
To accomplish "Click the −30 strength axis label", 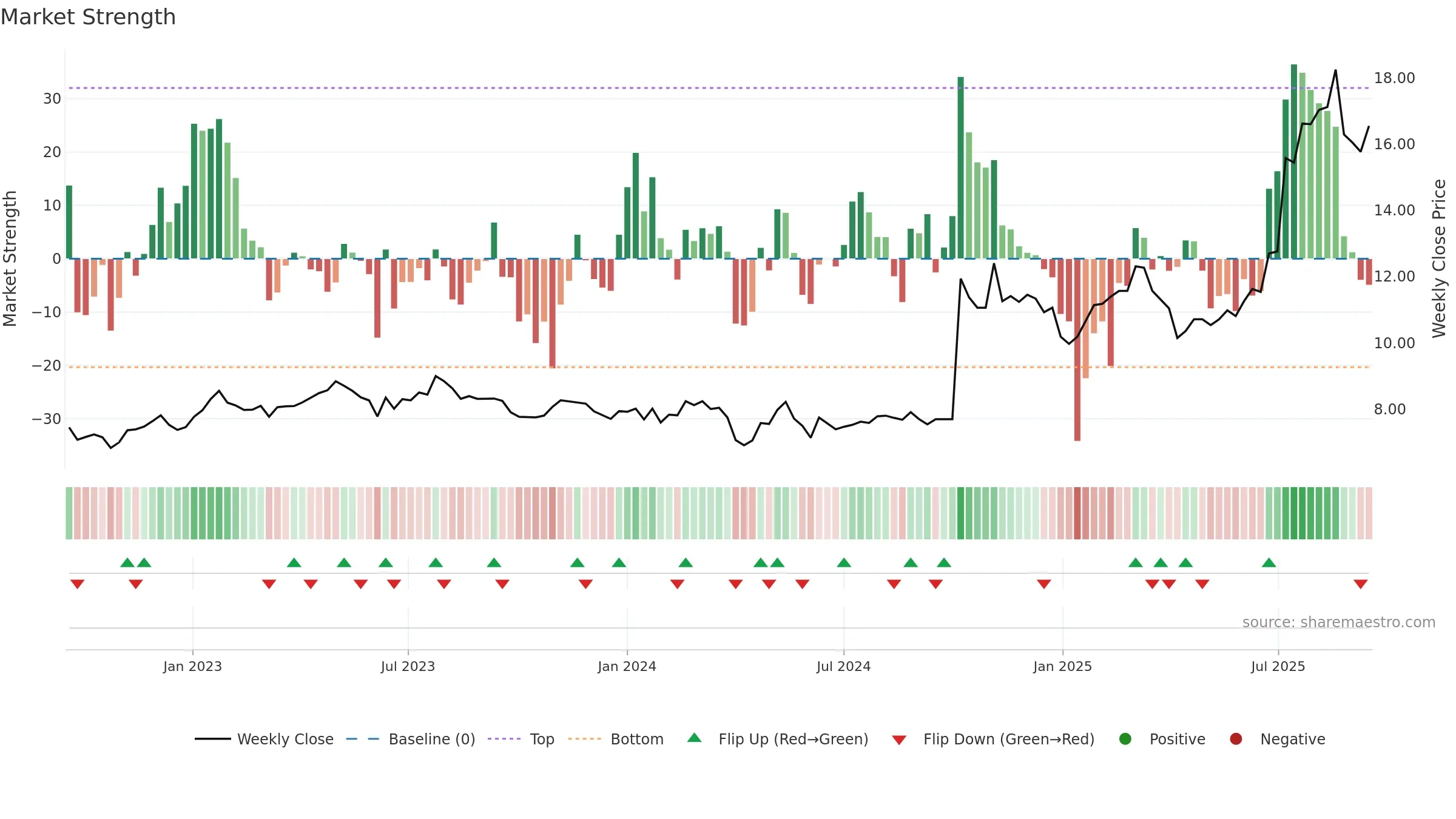I will (x=47, y=419).
